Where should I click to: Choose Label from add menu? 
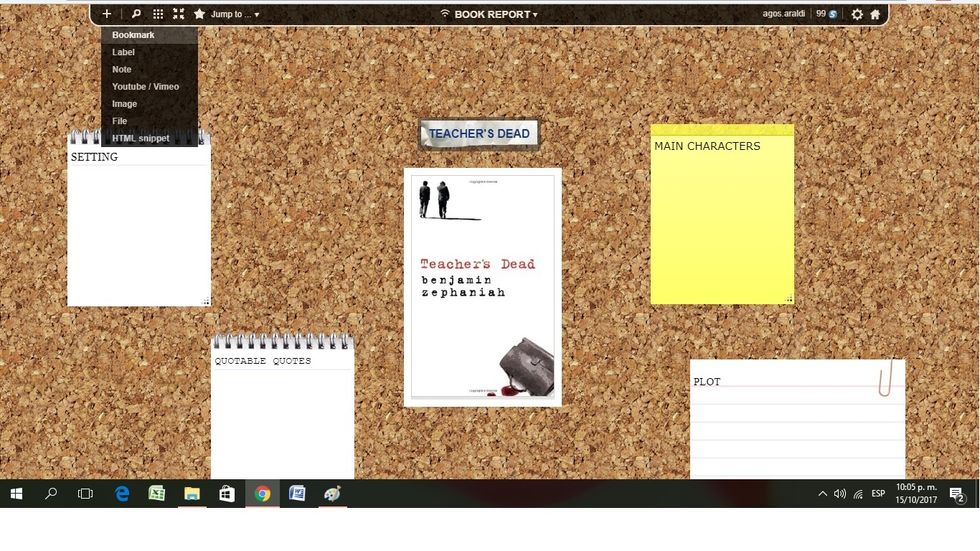click(149, 52)
